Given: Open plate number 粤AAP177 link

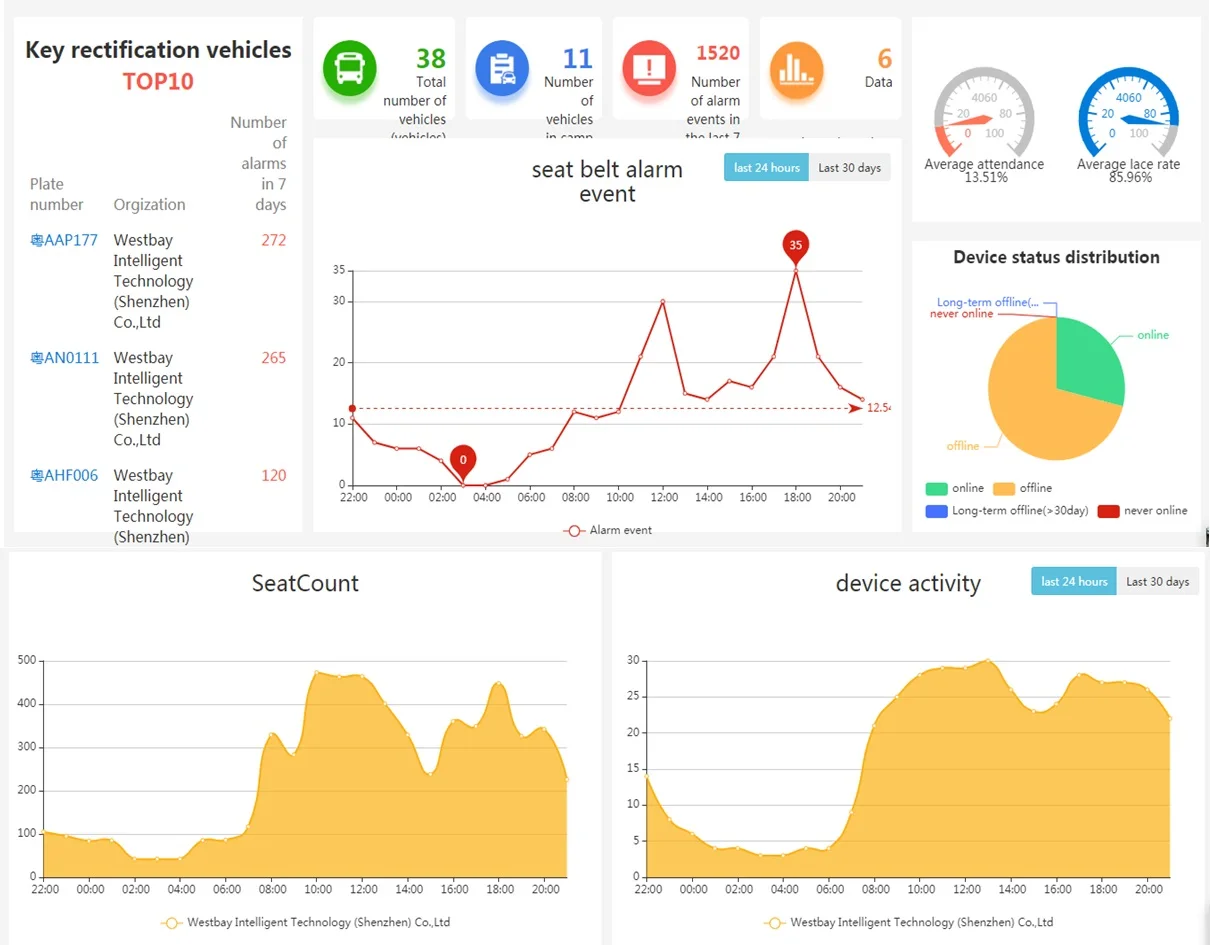Looking at the screenshot, I should (64, 240).
